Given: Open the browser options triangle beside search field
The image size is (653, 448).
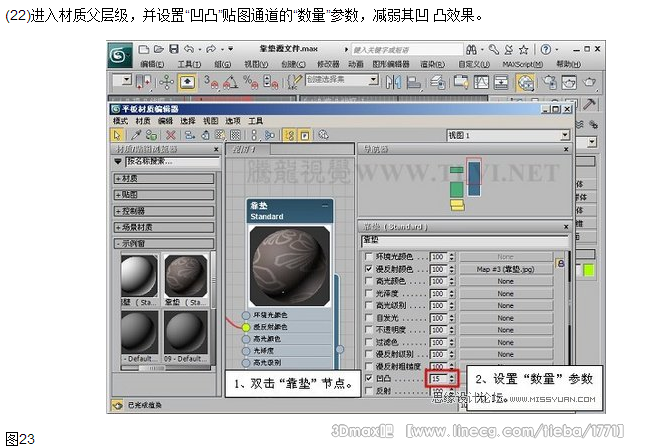Looking at the screenshot, I should tap(118, 161).
